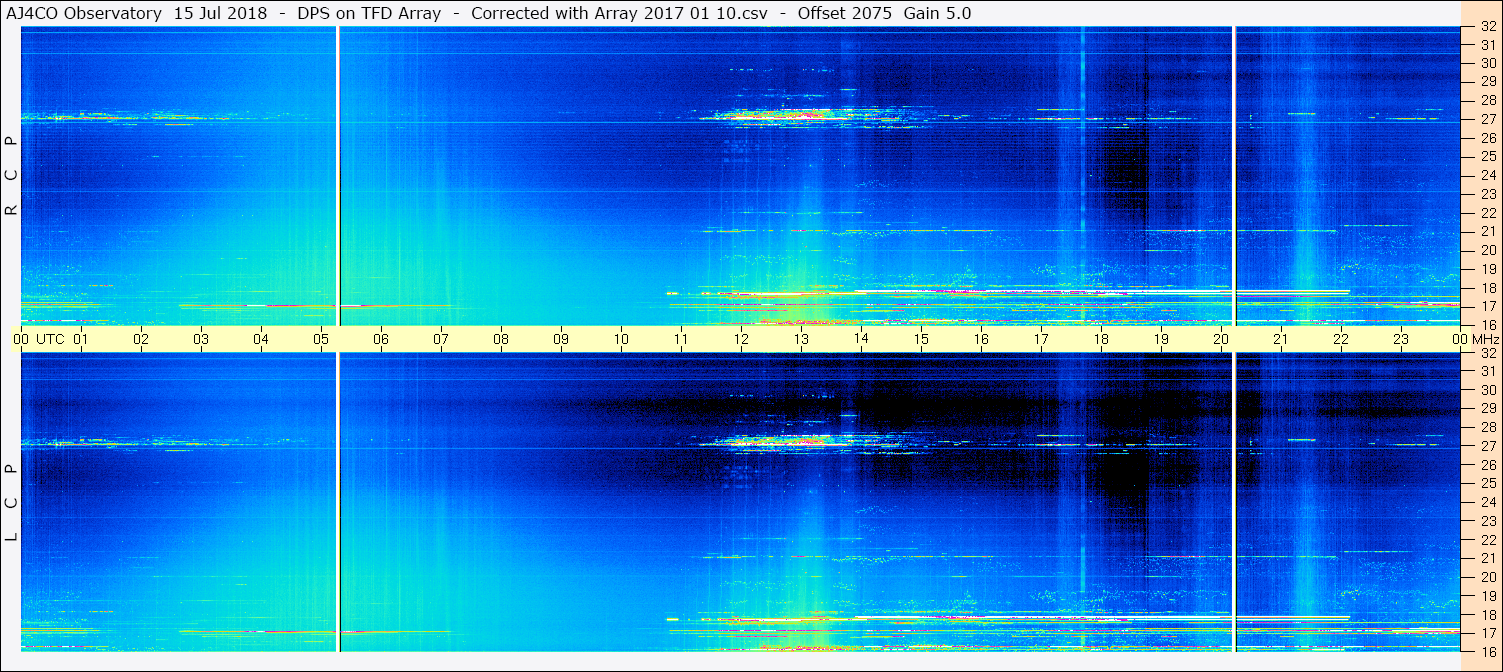
Task: Click 32 MHz label on RCP frequency axis
Action: 1488,27
